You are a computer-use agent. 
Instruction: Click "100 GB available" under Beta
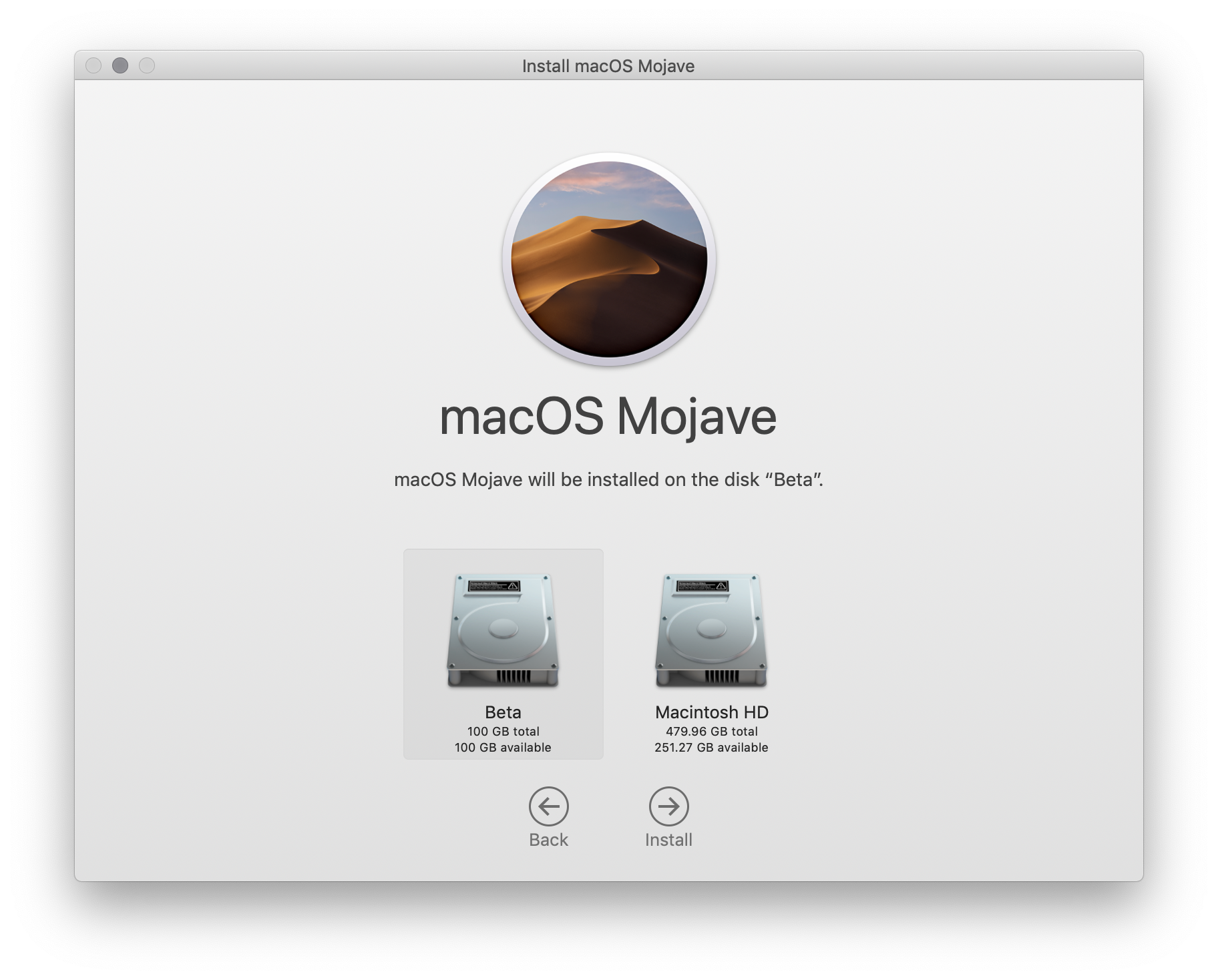click(503, 748)
